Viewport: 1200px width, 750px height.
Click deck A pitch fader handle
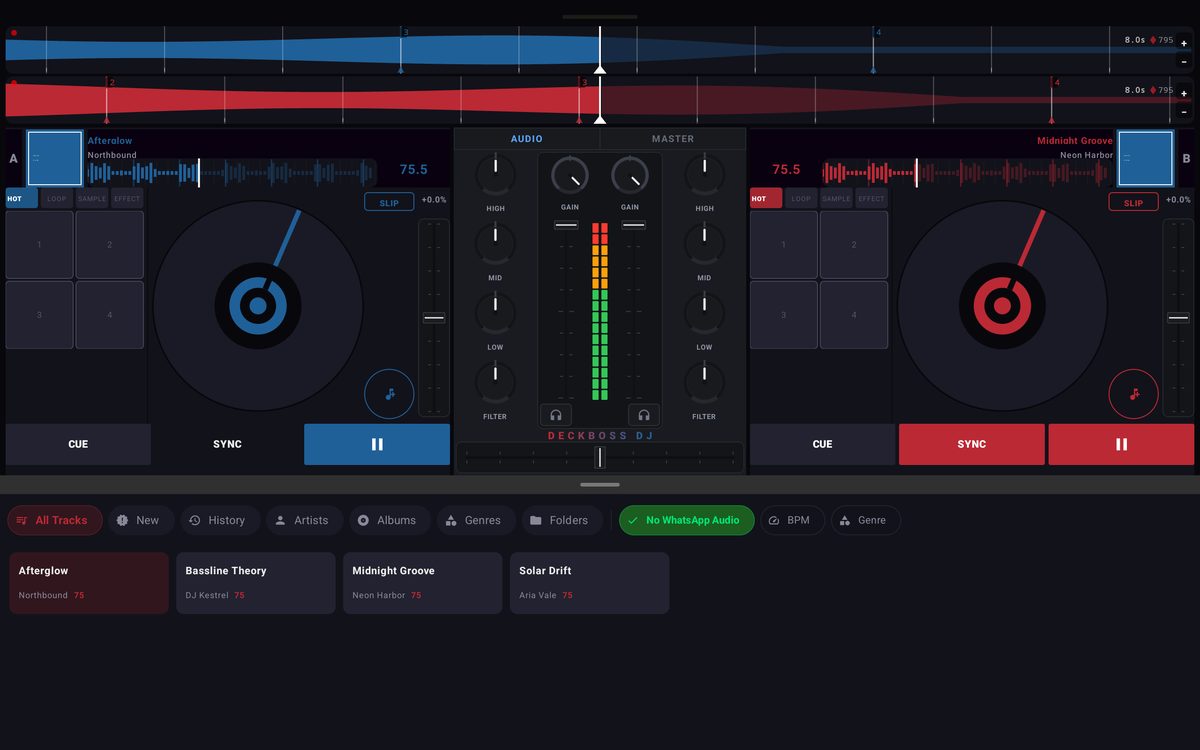click(x=434, y=317)
